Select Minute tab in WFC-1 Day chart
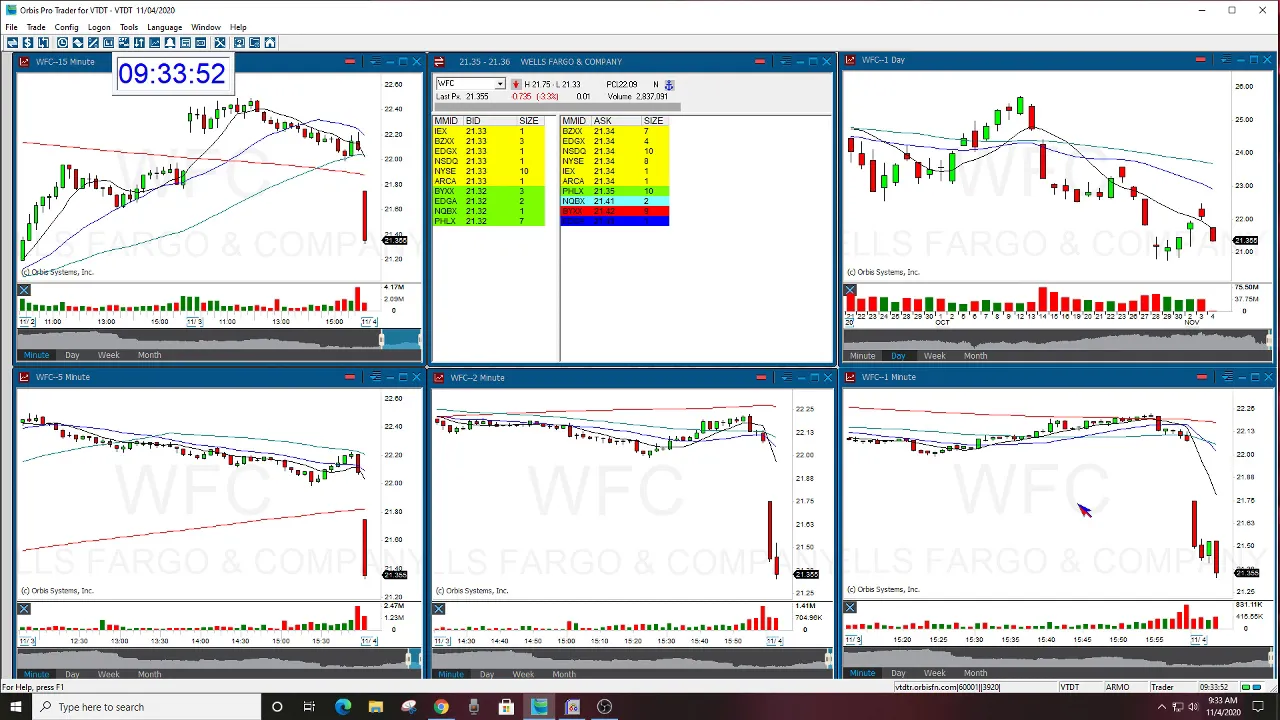Image resolution: width=1280 pixels, height=720 pixels. click(862, 356)
